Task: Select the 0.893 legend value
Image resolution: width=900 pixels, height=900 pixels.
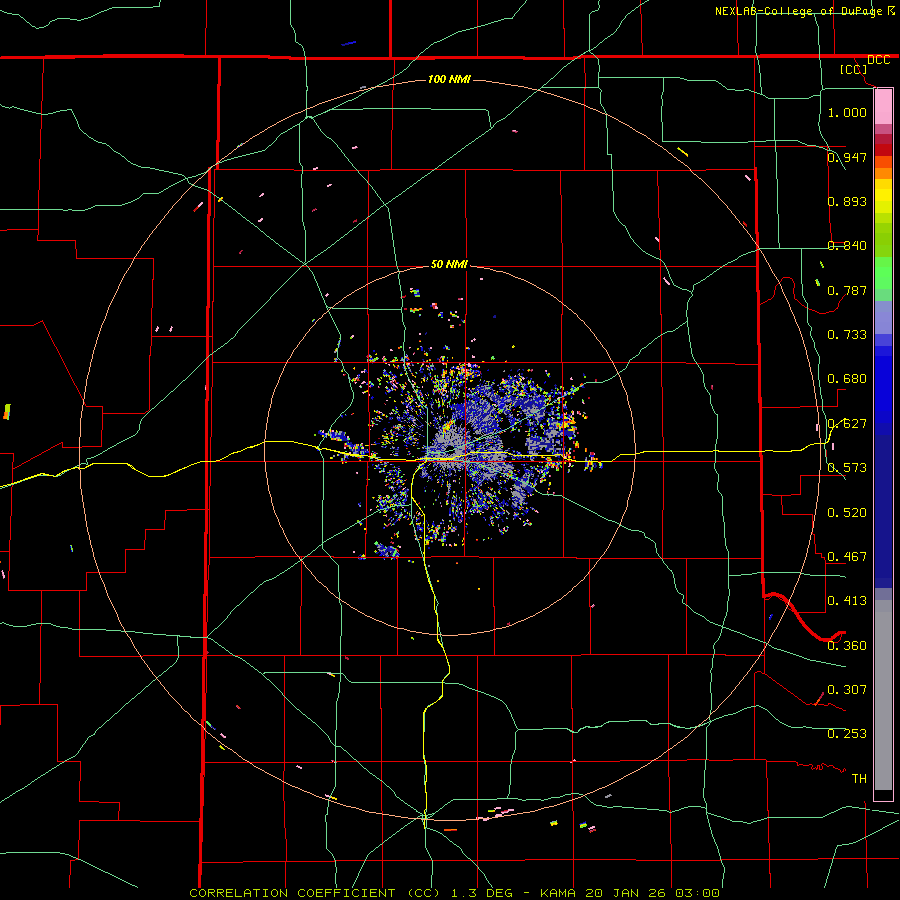Action: point(847,201)
